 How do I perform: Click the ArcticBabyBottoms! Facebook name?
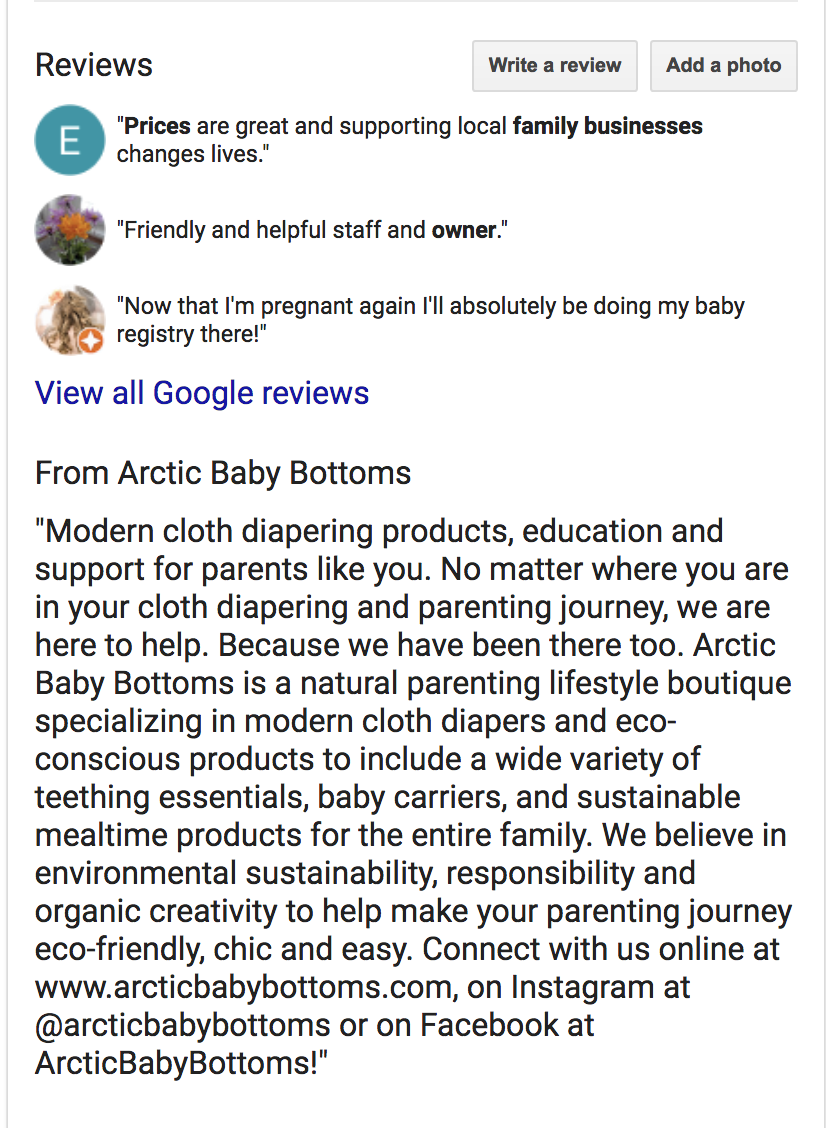pos(176,1063)
